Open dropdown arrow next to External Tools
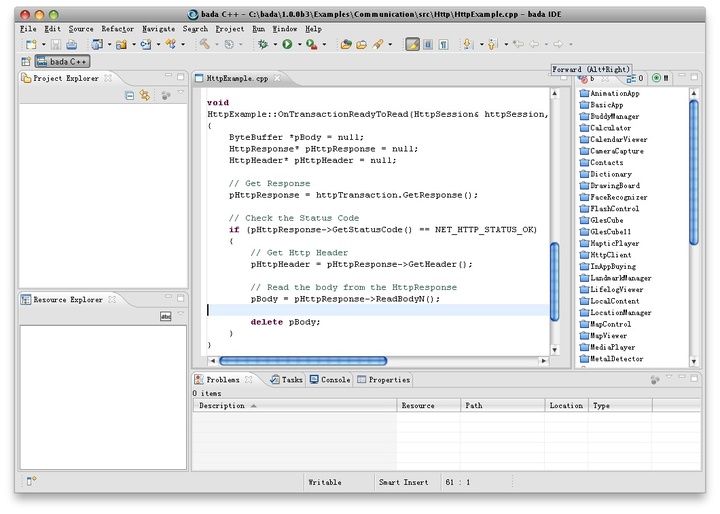The image size is (720, 514). point(324,45)
